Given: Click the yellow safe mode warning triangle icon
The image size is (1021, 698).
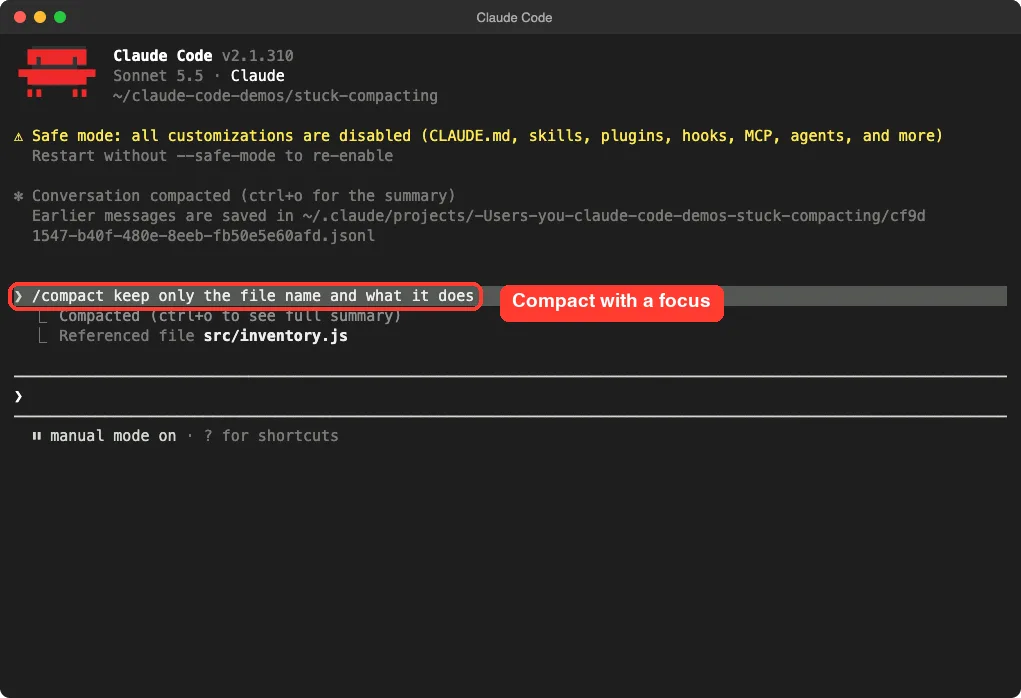Looking at the screenshot, I should (x=18, y=136).
